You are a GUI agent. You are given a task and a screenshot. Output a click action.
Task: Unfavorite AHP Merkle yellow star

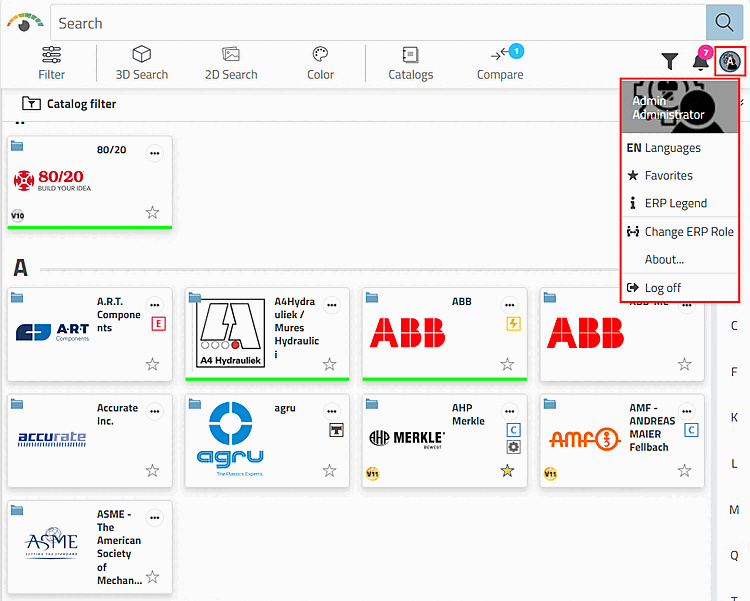[x=507, y=471]
